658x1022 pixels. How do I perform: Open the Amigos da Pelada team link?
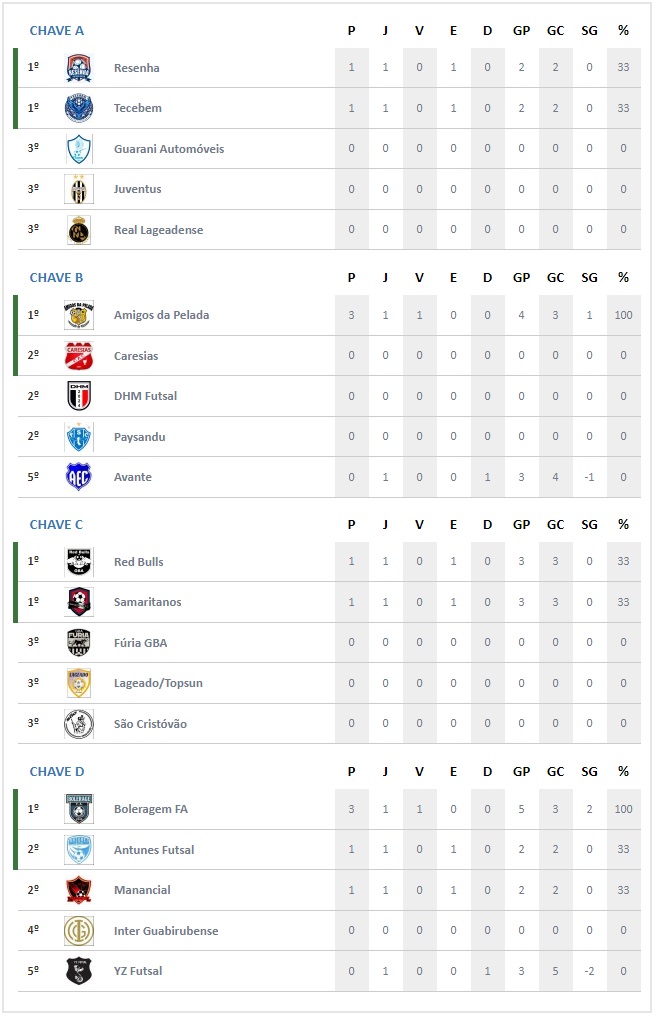pyautogui.click(x=162, y=315)
